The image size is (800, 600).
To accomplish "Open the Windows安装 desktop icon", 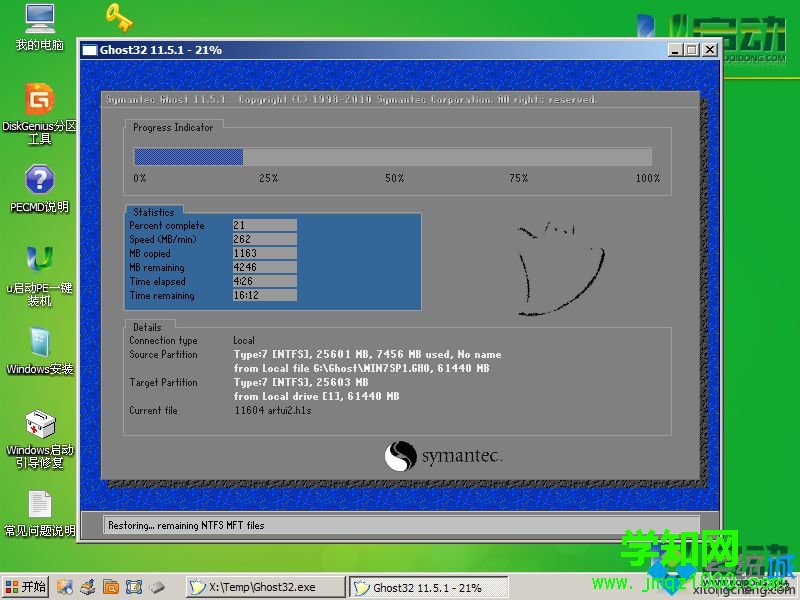I will 39,351.
